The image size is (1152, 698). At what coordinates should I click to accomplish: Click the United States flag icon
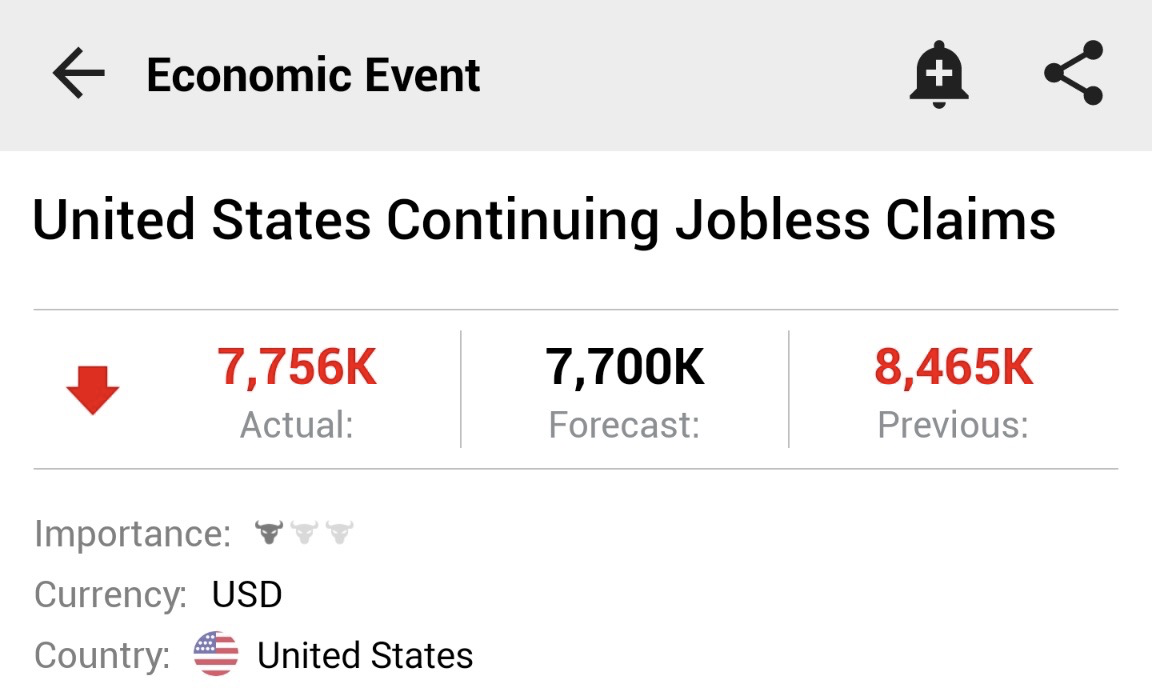coord(216,654)
